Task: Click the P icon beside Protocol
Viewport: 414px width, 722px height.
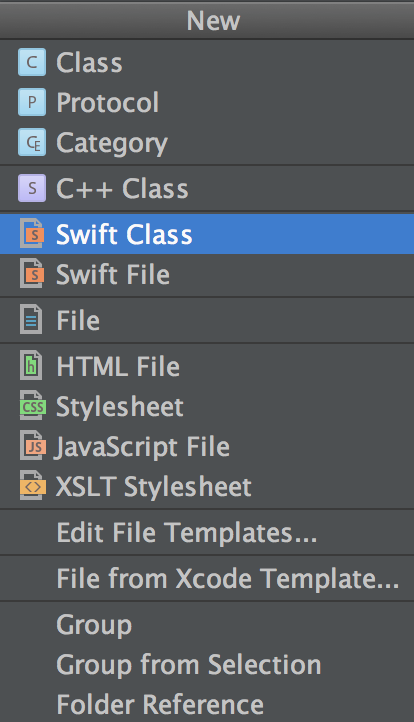Action: click(32, 102)
